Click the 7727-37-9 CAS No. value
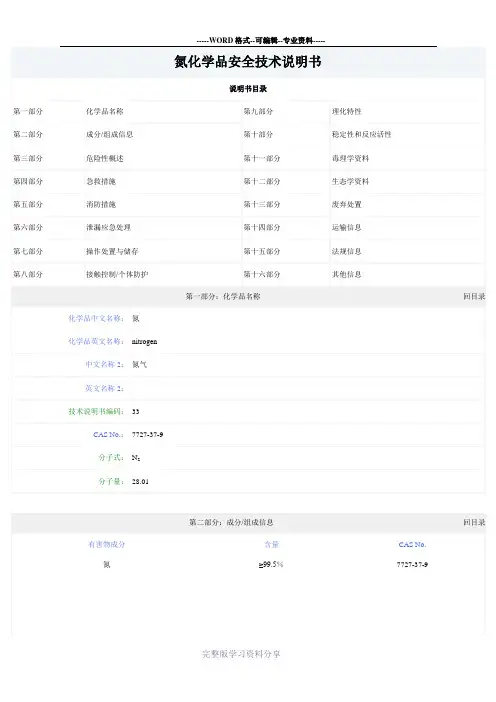 pyautogui.click(x=147, y=435)
